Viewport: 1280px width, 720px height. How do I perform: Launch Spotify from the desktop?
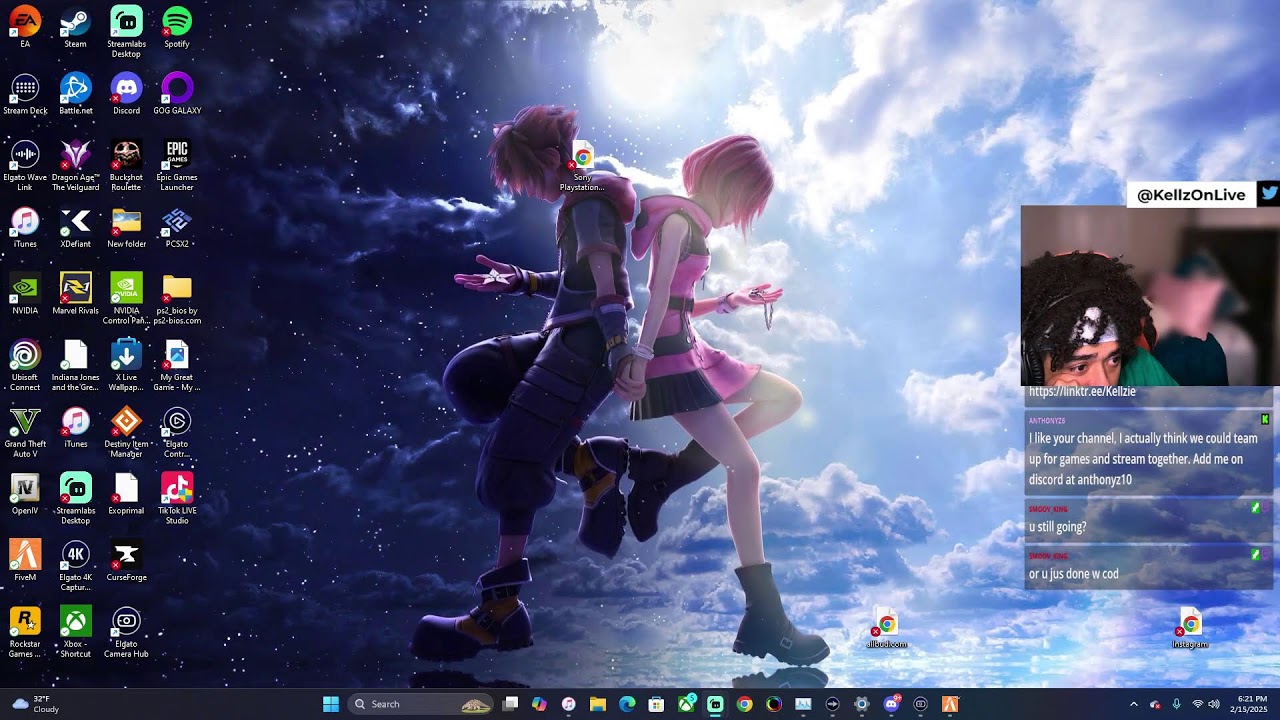tap(177, 23)
